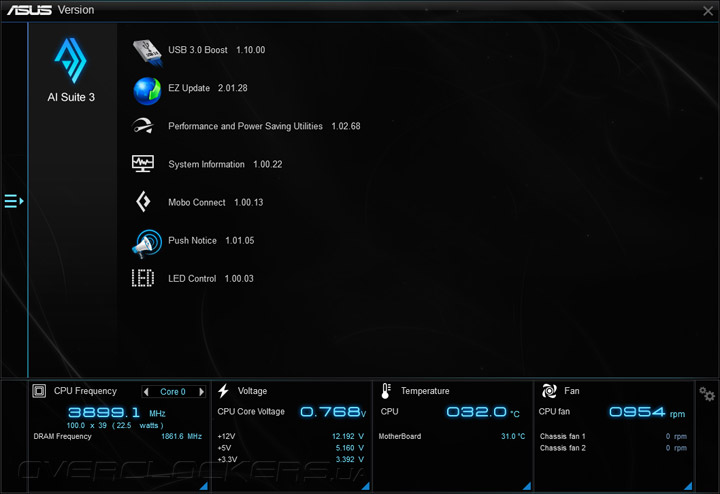
Task: Expand the Fan panel corner triangle
Action: (688, 486)
